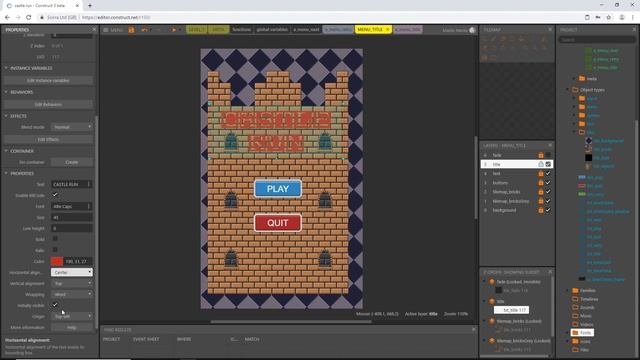The height and width of the screenshot is (360, 640).
Task: Click the browser Back arrow
Action: [x=7, y=18]
